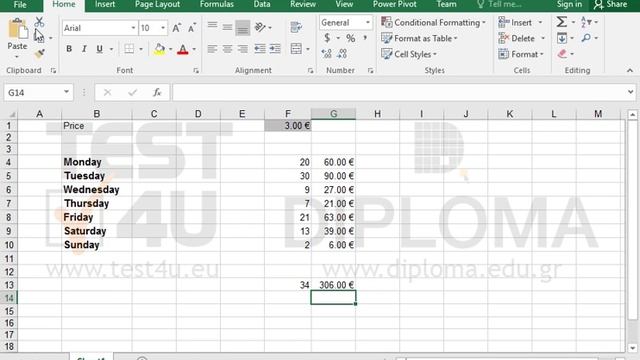Open Sort & Filter icon
The image size is (640, 360).
[586, 22]
